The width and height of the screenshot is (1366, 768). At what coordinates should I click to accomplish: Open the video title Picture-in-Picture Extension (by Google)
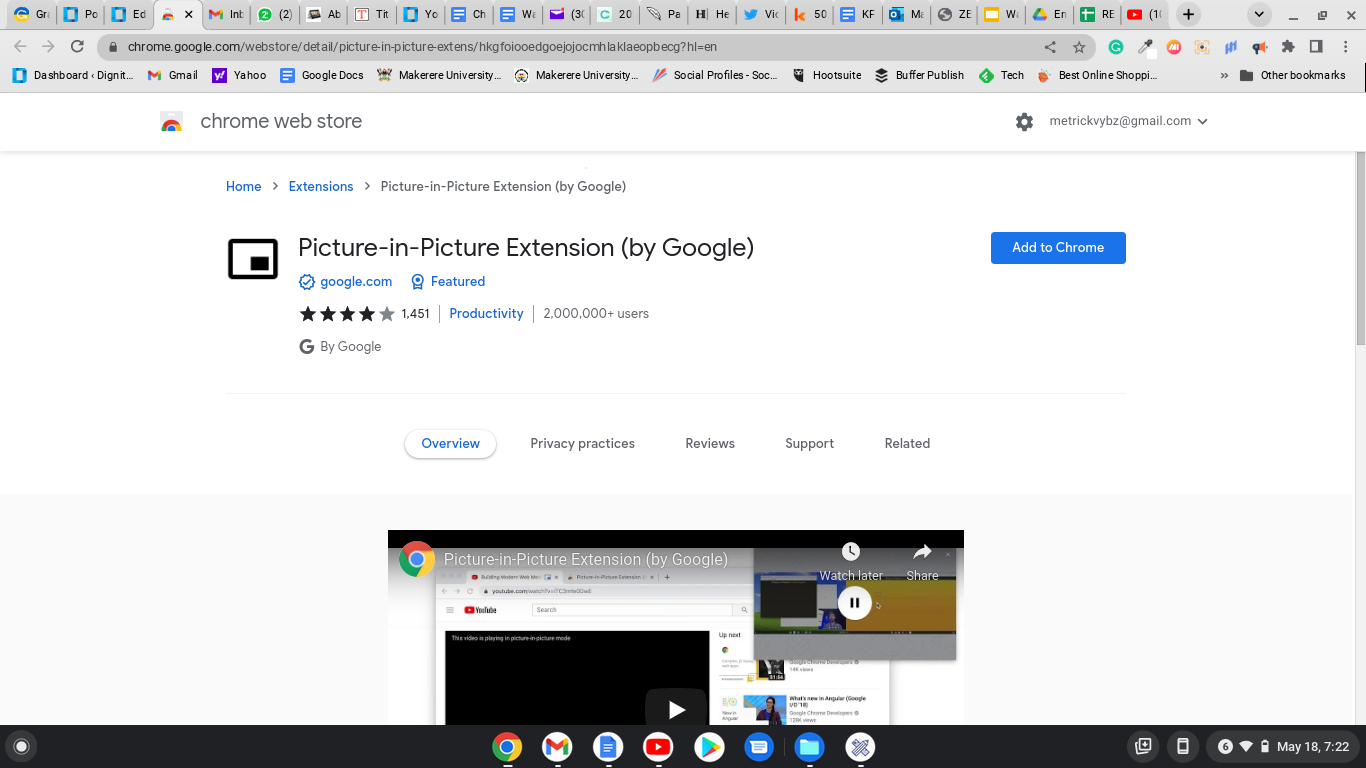tap(585, 560)
